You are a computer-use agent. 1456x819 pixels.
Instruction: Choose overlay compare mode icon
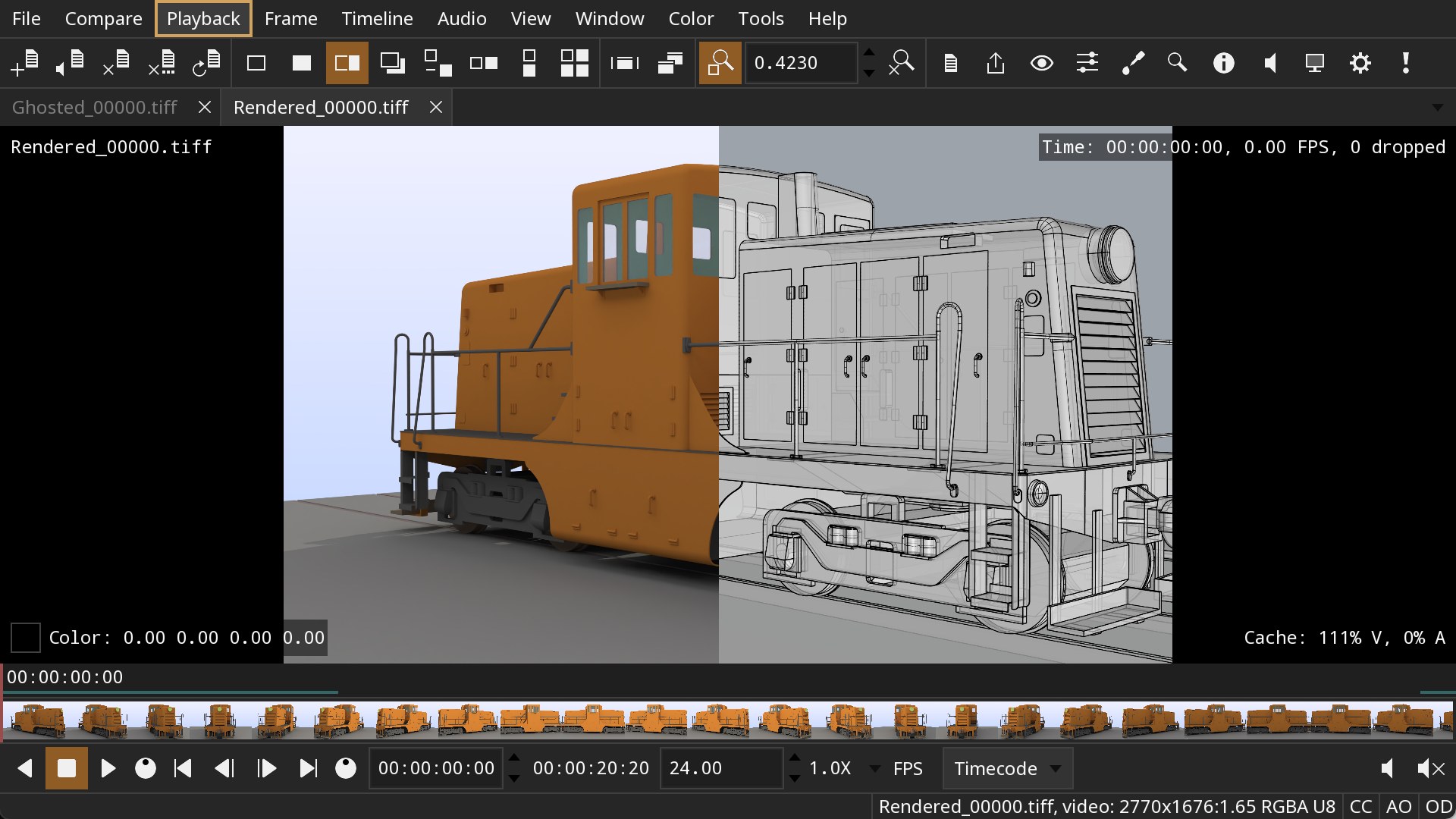tap(392, 63)
